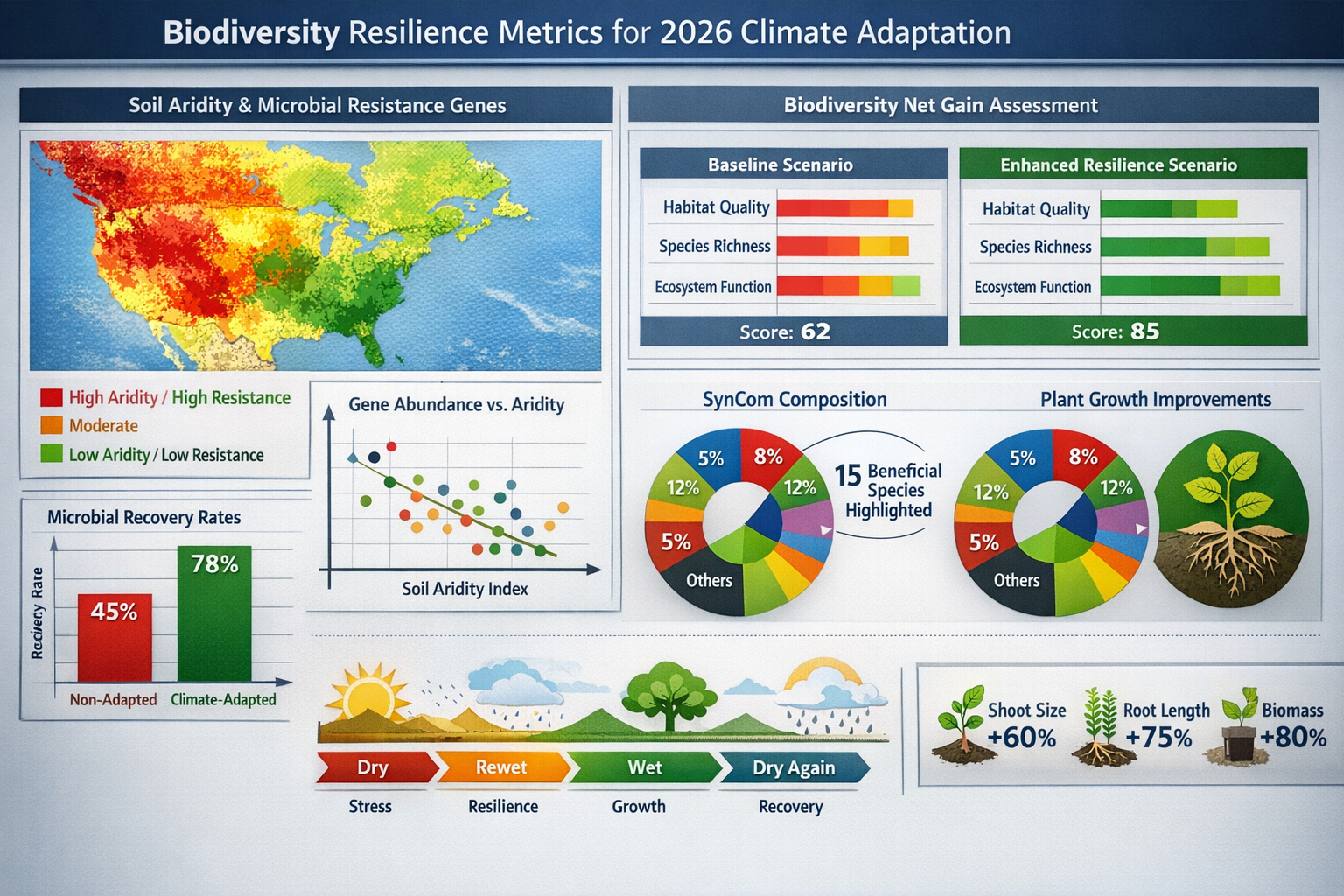Click the Others segment of the SynCom pie chart
Screen dimensions: 1344x896
click(710, 579)
